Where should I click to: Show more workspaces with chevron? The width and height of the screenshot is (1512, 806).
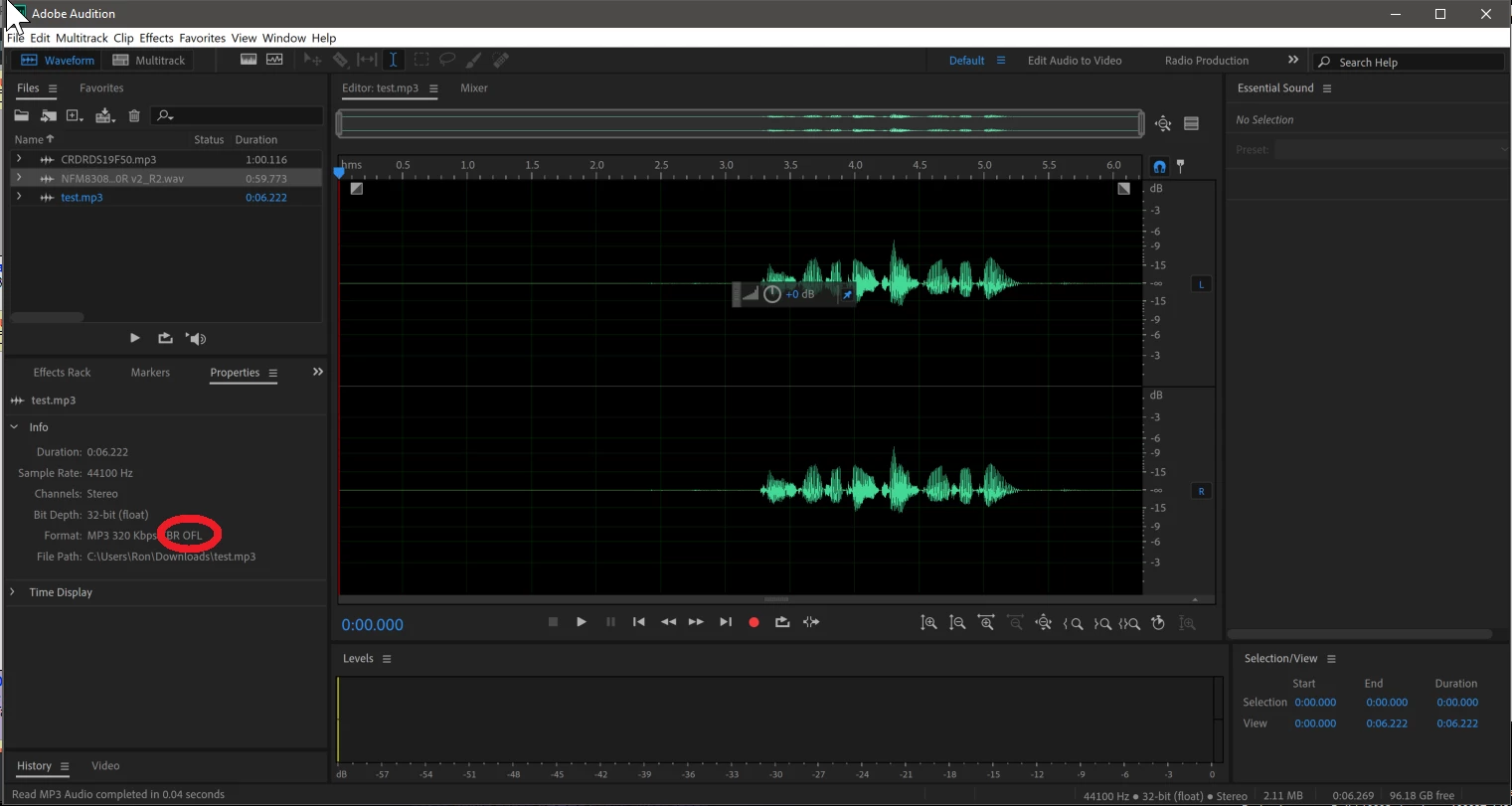(1293, 60)
